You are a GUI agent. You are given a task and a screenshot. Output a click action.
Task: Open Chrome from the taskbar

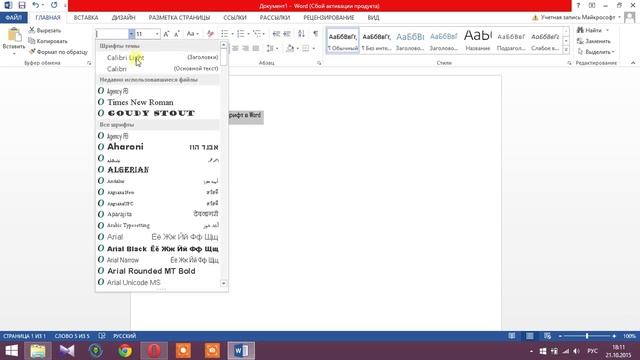tap(125, 351)
